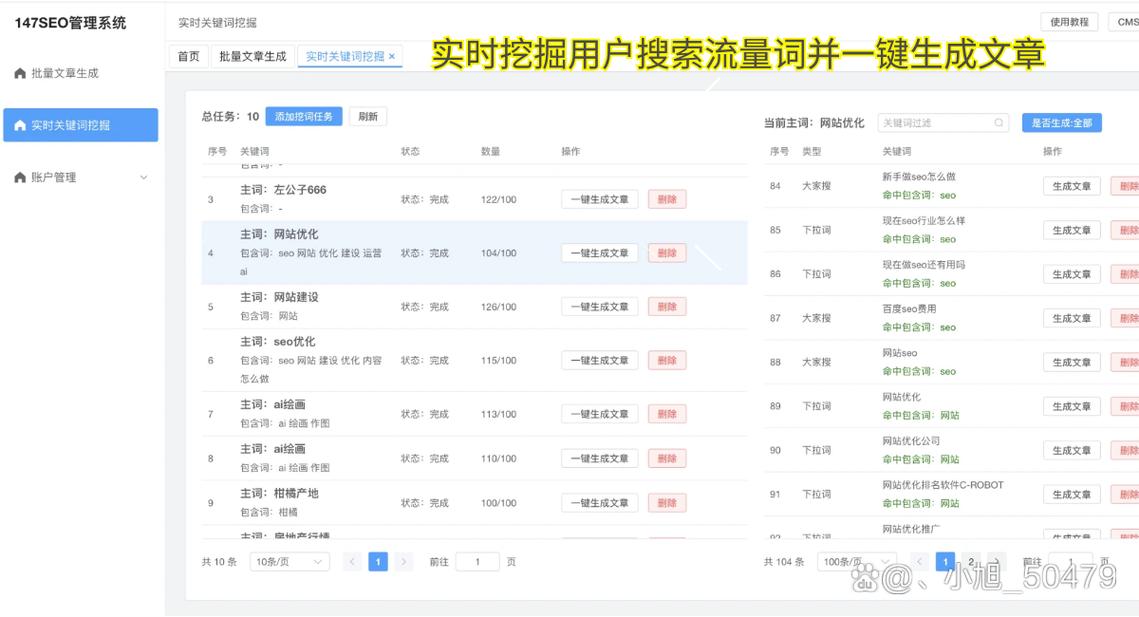1139x617 pixels.
Task: Click 一键生成文章 for 左公子666
Action: click(599, 199)
